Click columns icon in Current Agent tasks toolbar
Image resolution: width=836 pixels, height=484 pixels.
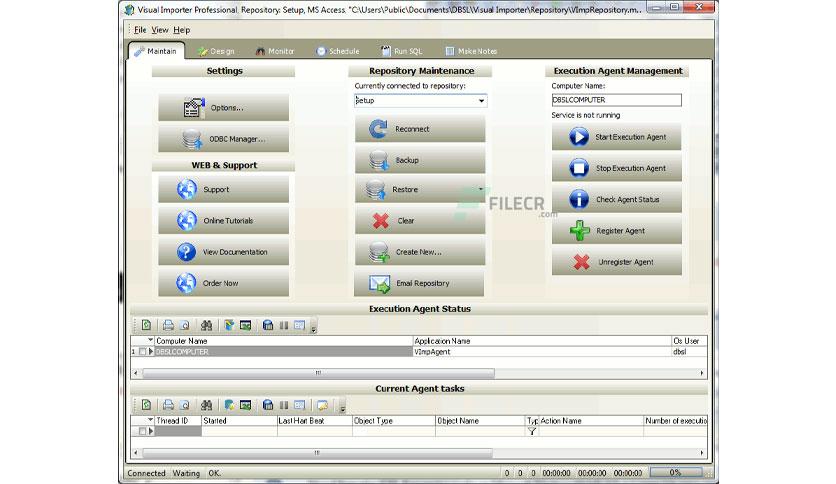[x=284, y=405]
